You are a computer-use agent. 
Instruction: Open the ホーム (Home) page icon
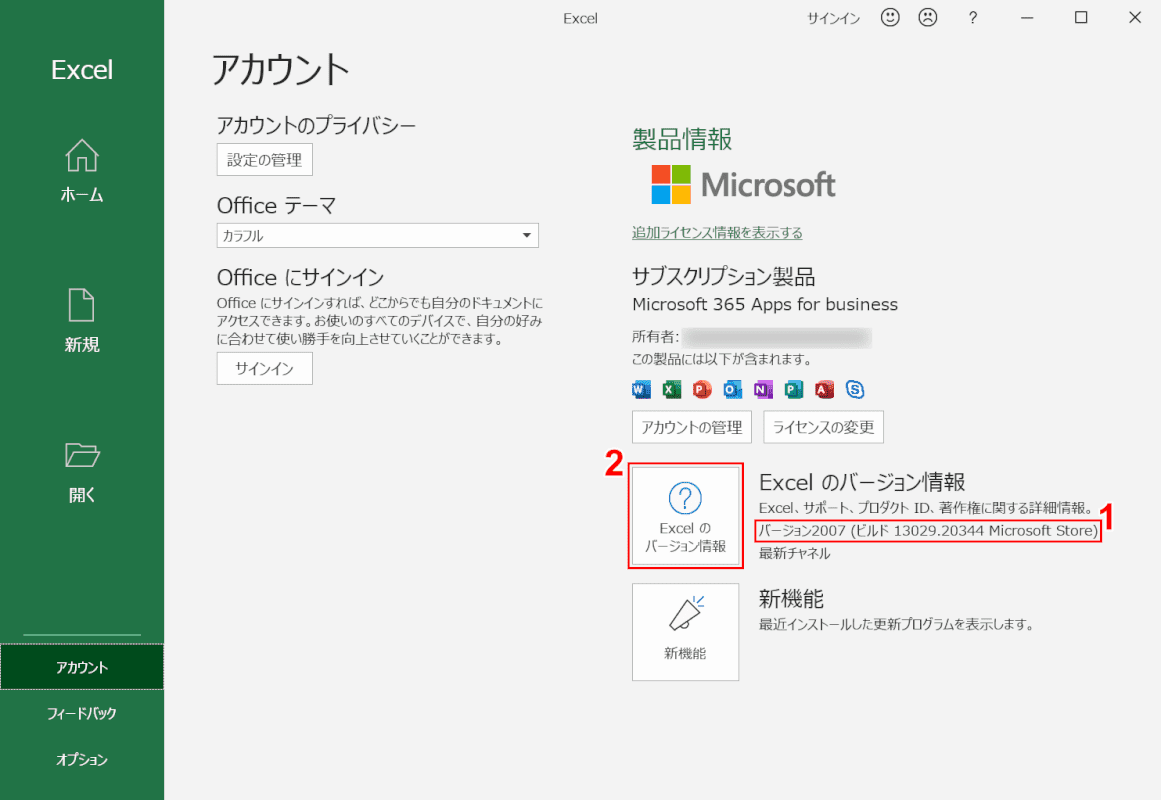click(81, 155)
